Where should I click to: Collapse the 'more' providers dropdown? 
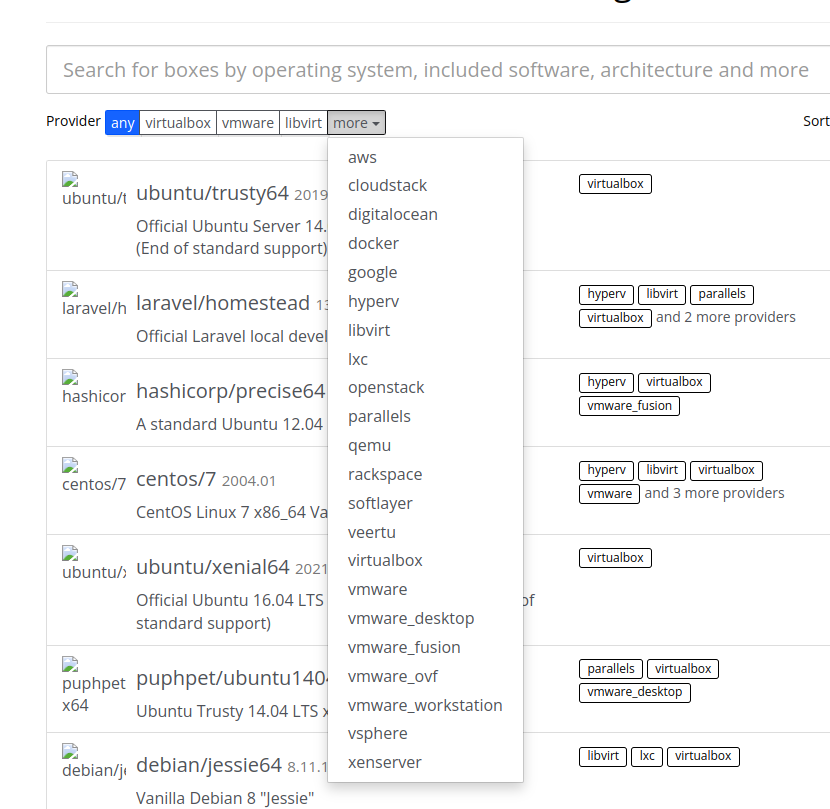click(x=356, y=123)
